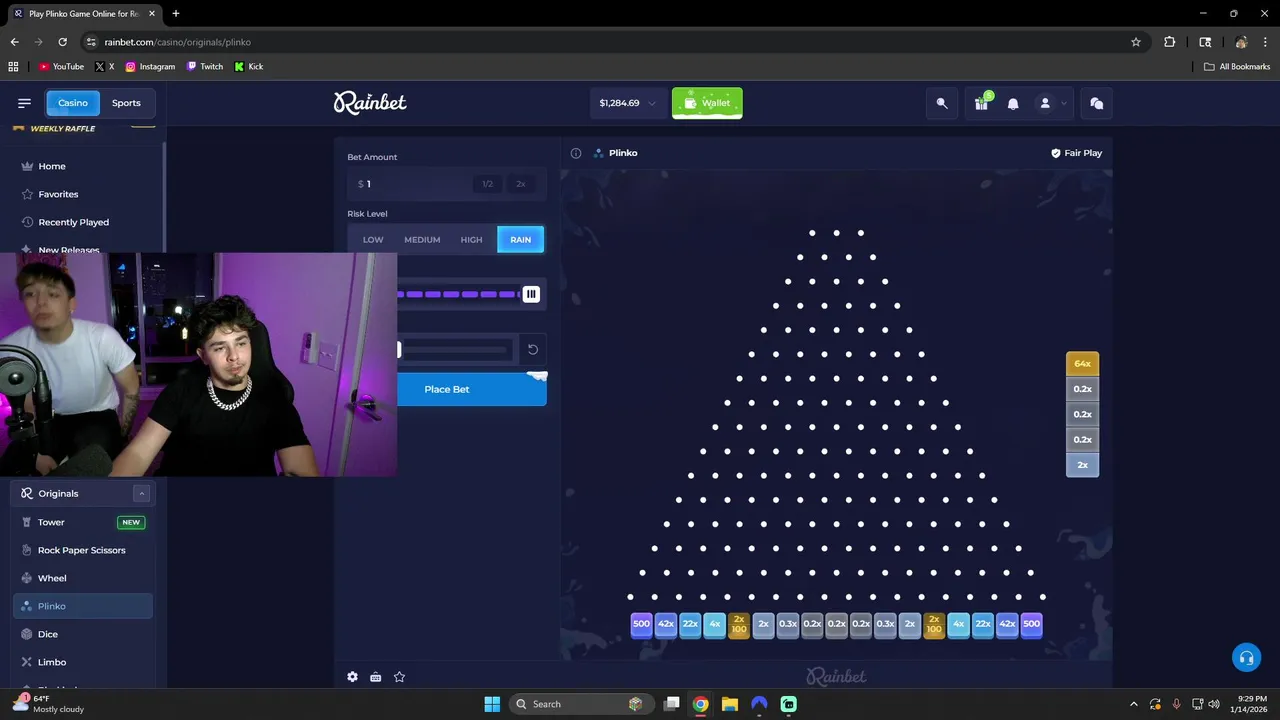Image resolution: width=1280 pixels, height=720 pixels.
Task: Switch to the Sports section
Action: (x=126, y=103)
